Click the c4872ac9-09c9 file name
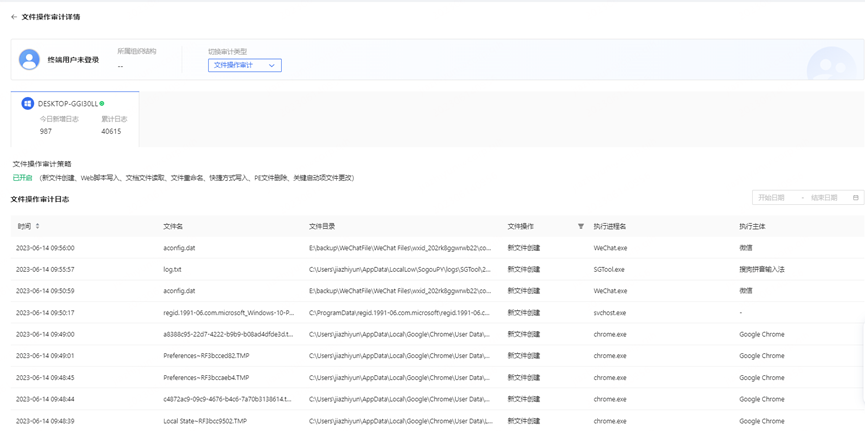This screenshot has width=865, height=431. [227, 399]
